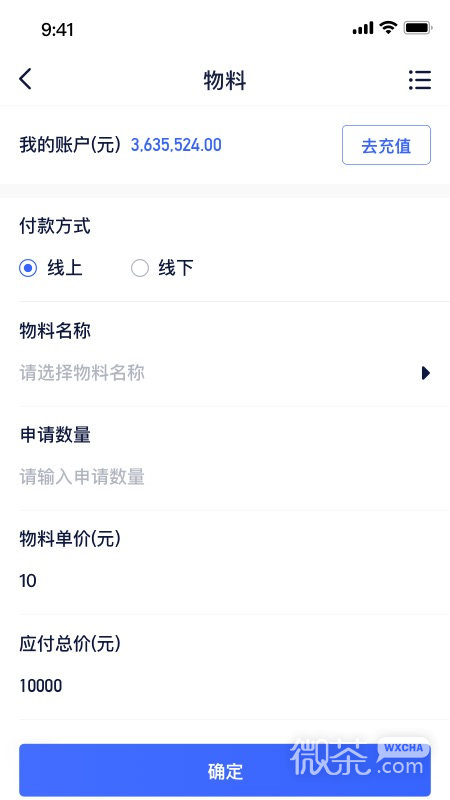Tap the cellular signal bars icon

pyautogui.click(x=363, y=29)
